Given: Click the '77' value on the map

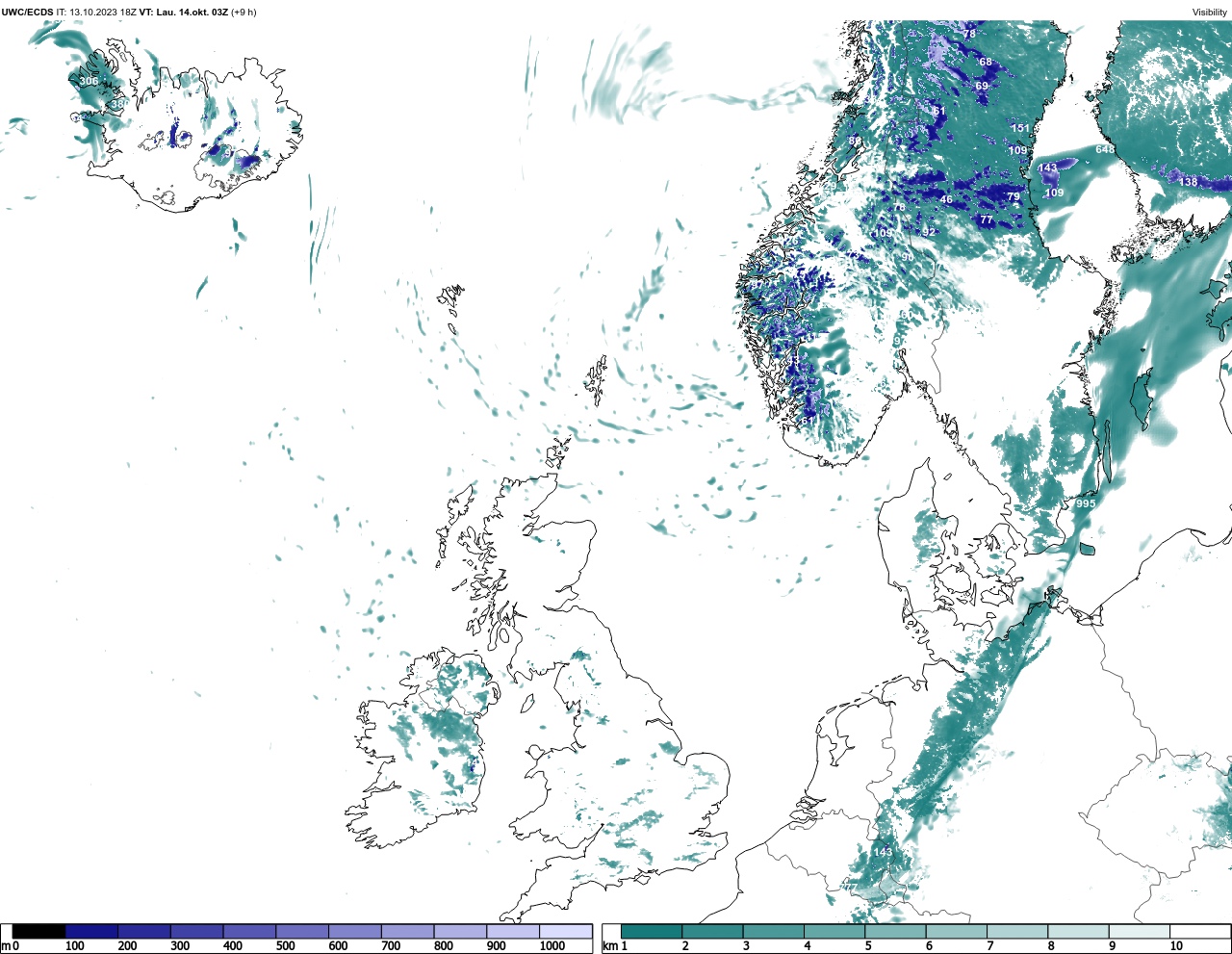Looking at the screenshot, I should [x=987, y=219].
